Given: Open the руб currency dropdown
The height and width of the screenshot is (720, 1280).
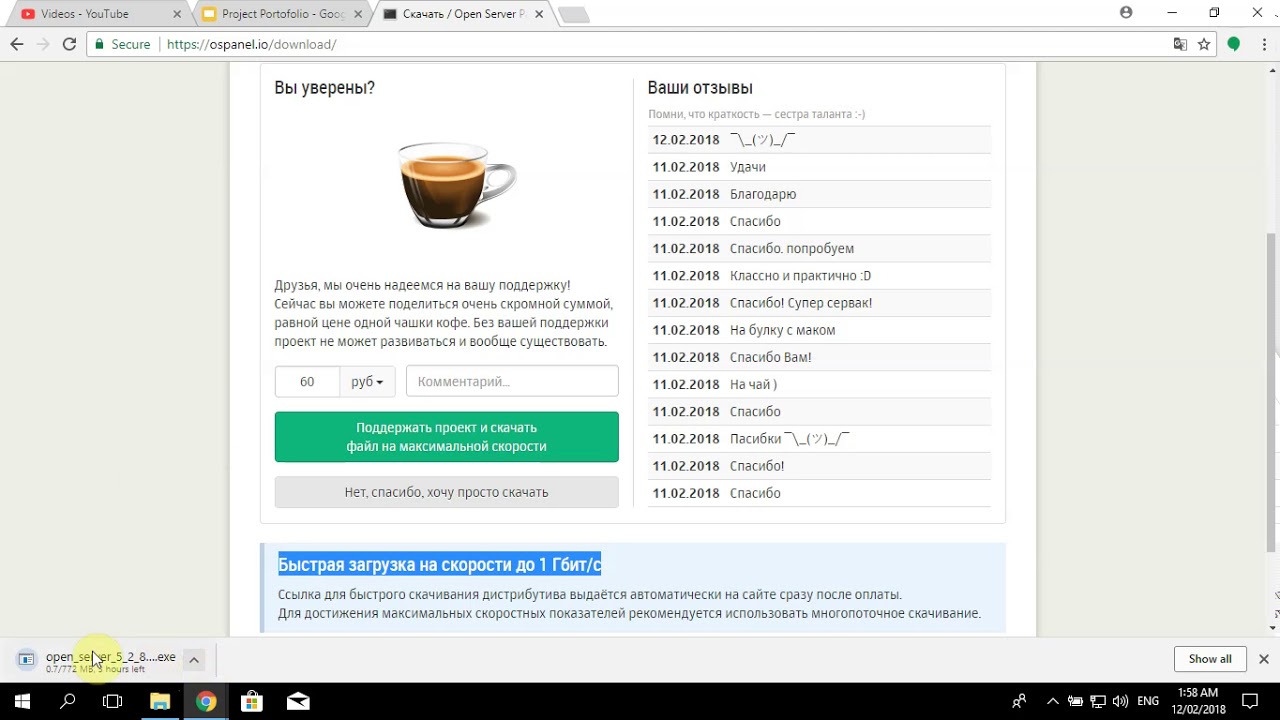Looking at the screenshot, I should pyautogui.click(x=367, y=381).
